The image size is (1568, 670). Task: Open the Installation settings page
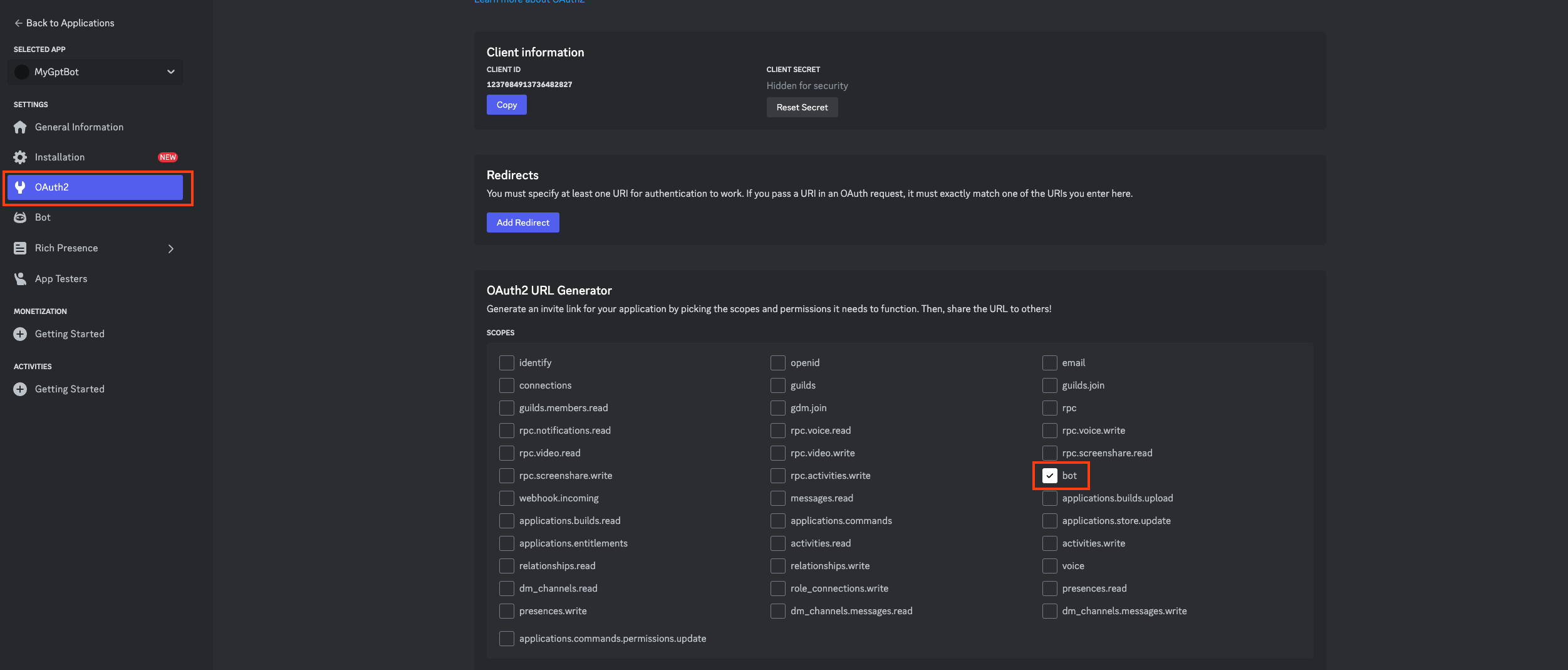point(95,157)
